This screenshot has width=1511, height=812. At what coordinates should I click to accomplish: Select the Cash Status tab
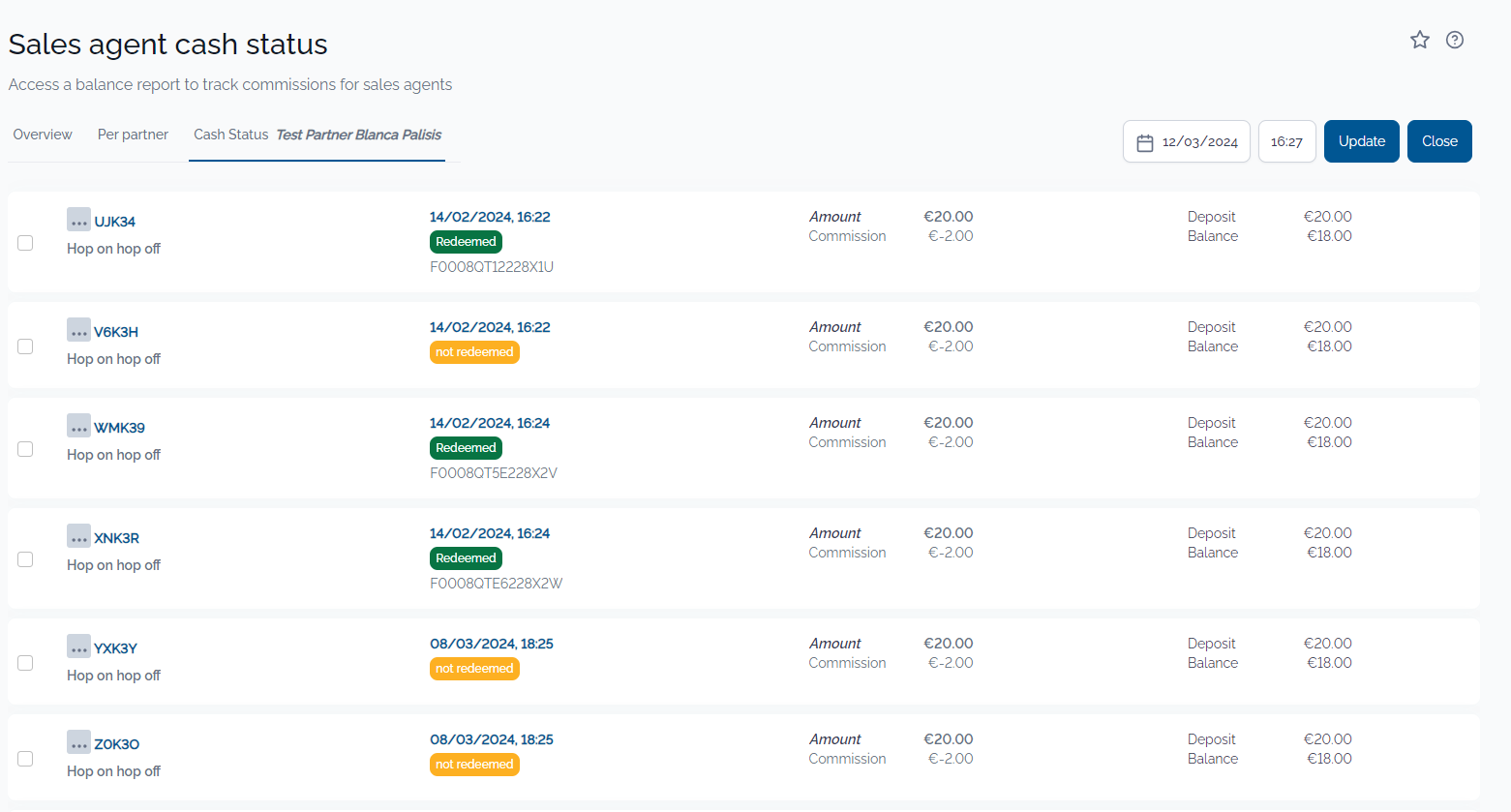[231, 135]
